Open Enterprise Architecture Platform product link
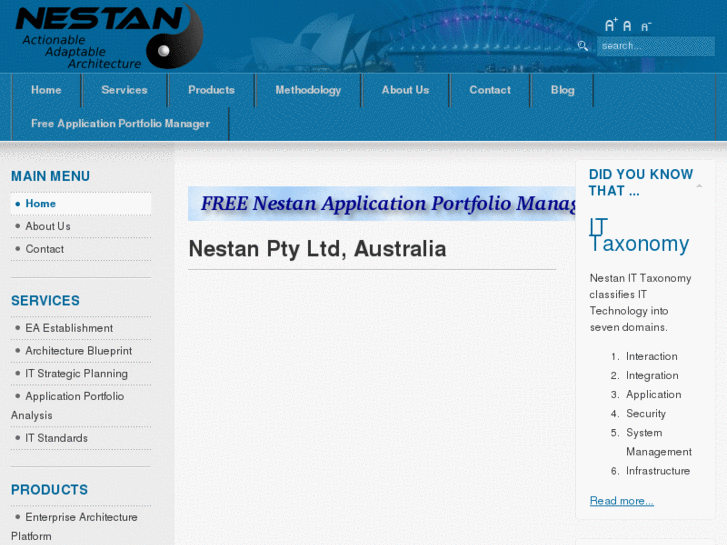This screenshot has height=545, width=727. pos(81,526)
